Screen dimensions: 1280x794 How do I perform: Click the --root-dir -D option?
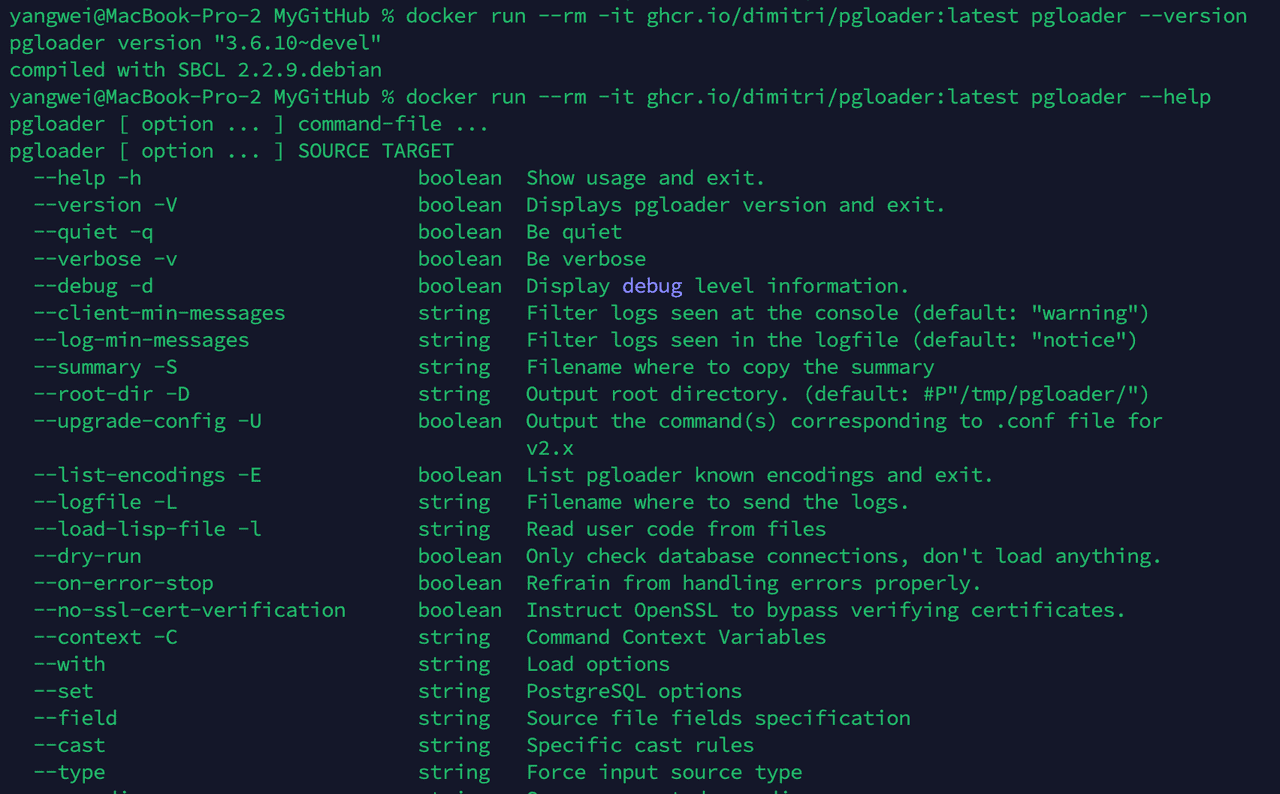[x=111, y=394]
